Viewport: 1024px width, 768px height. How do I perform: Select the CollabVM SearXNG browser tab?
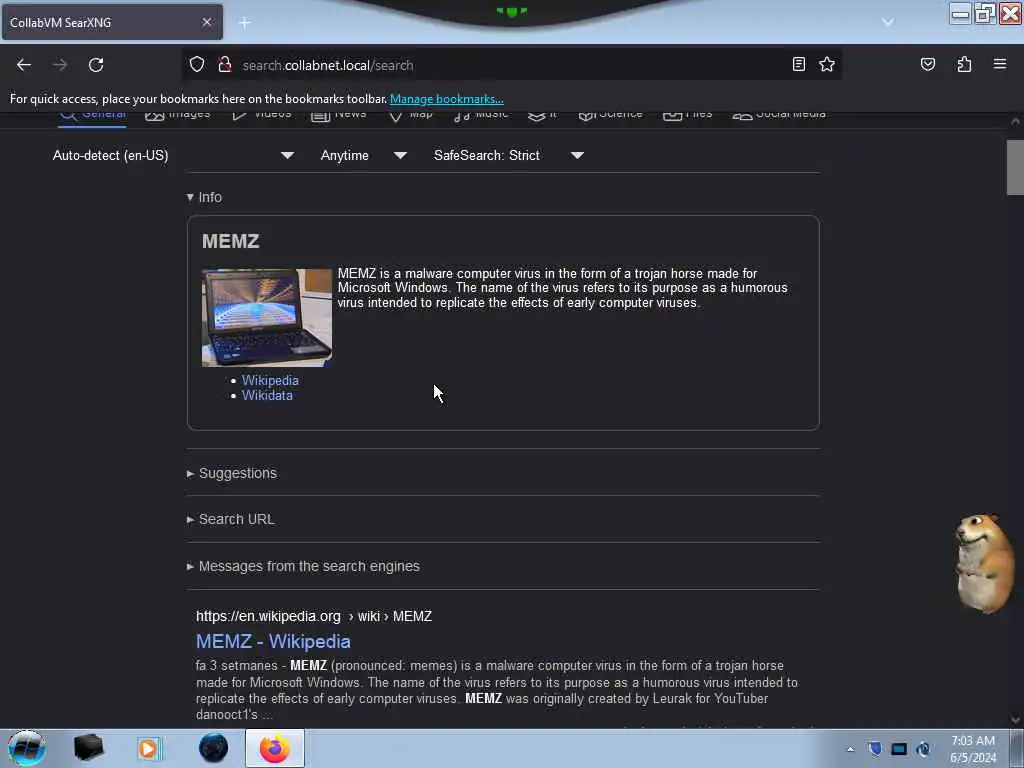(x=112, y=22)
